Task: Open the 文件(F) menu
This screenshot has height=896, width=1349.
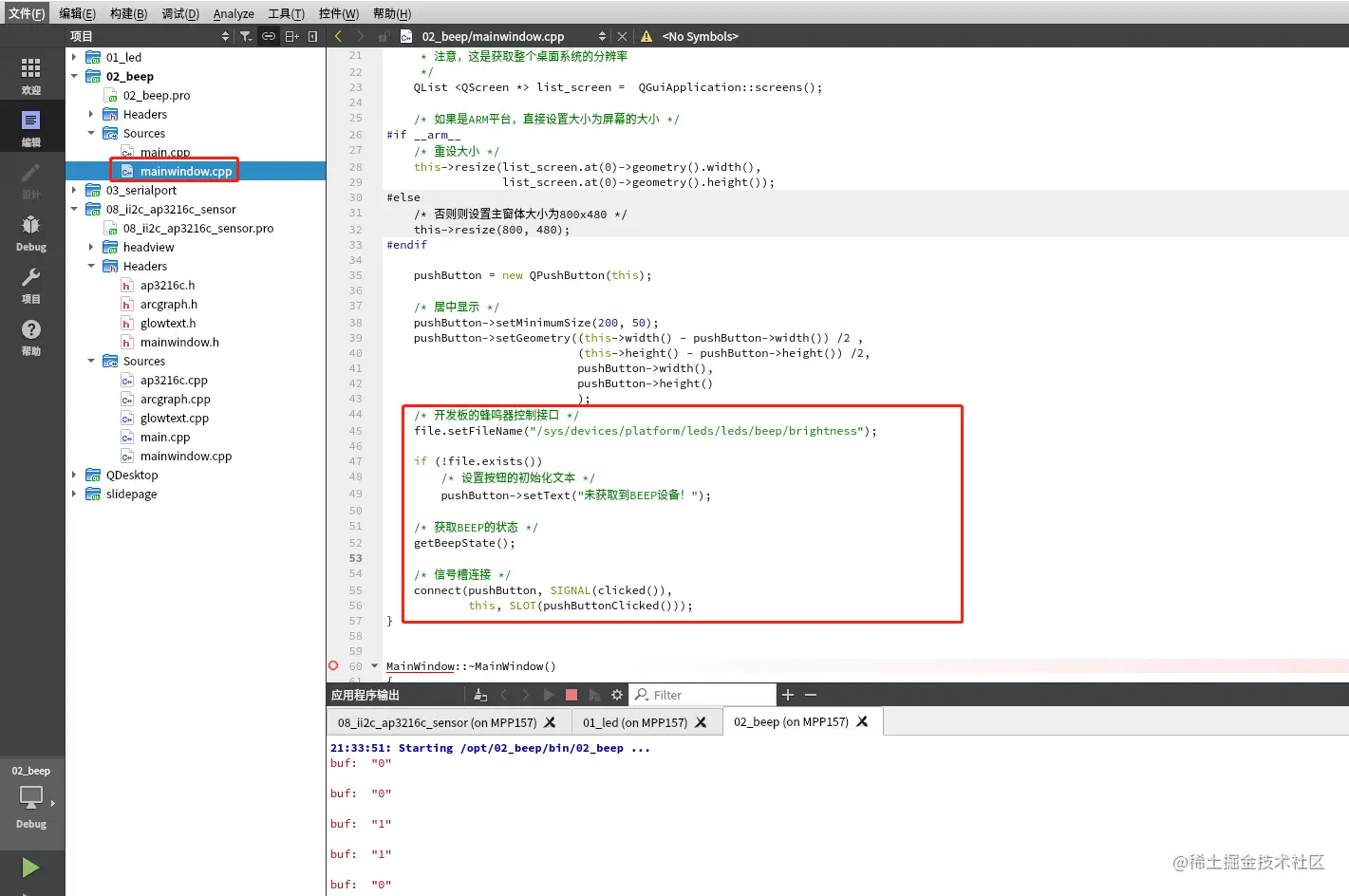Action: (x=26, y=13)
